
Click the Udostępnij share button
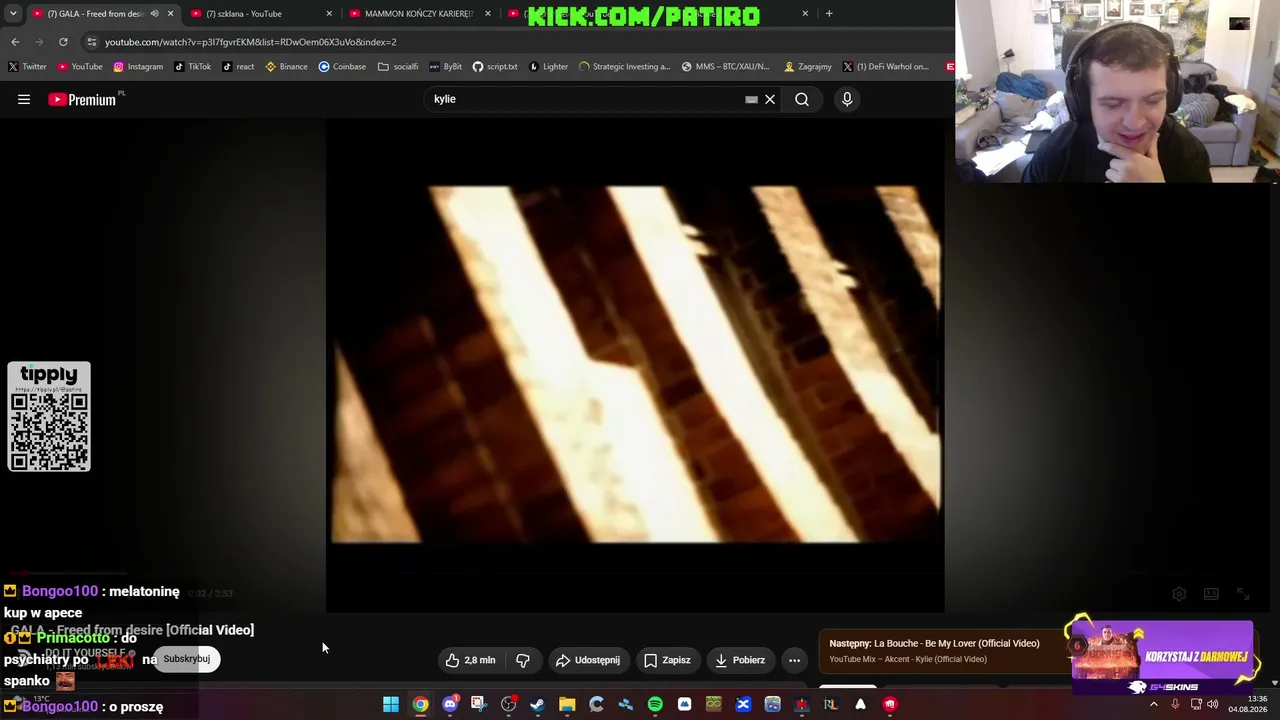click(x=588, y=660)
